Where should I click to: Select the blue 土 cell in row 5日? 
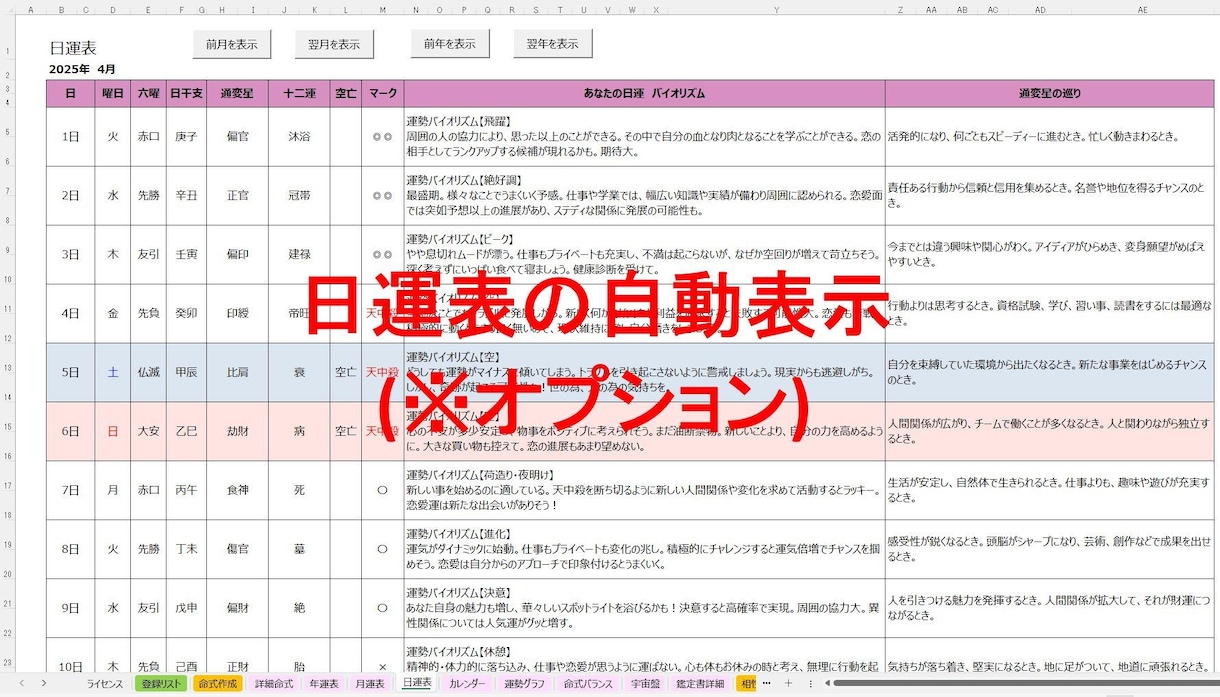pyautogui.click(x=113, y=372)
